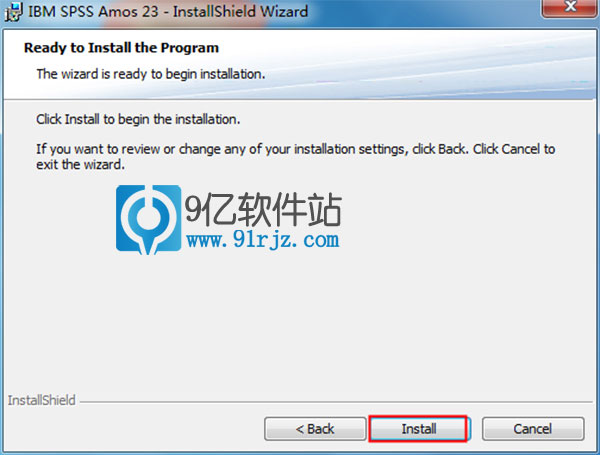
Task: Click the www.91rjz.com watermark address
Action: 262,240
